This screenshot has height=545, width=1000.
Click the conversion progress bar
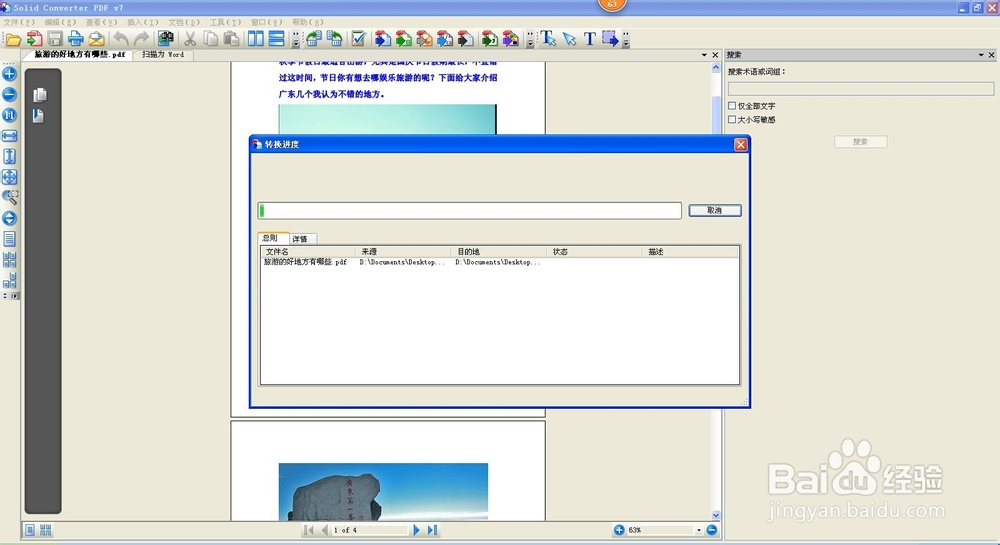470,210
